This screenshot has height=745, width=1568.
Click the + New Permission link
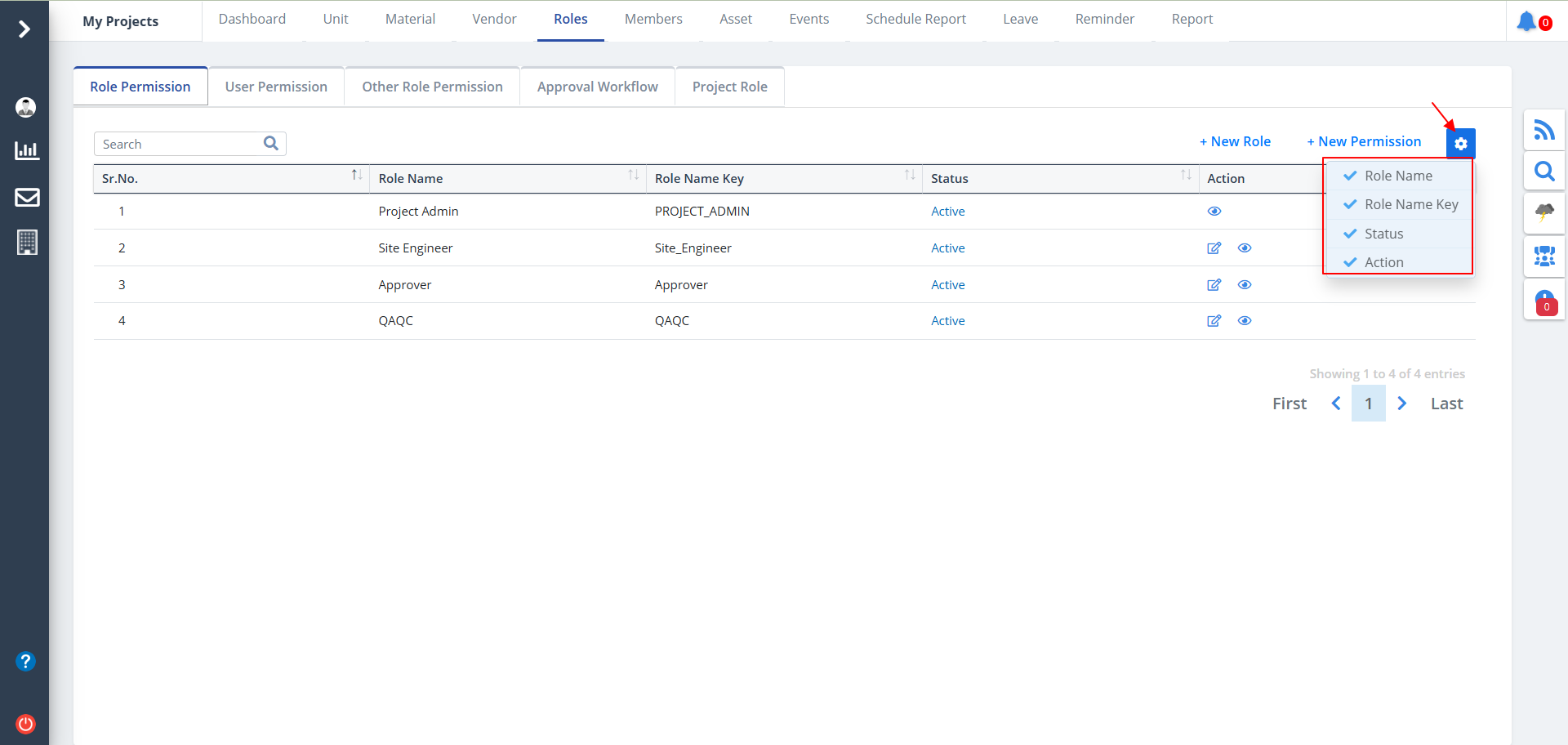pos(1364,141)
